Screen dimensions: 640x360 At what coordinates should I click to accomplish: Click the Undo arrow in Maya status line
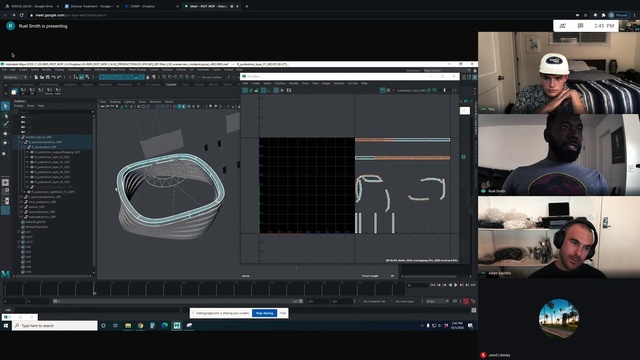click(53, 77)
